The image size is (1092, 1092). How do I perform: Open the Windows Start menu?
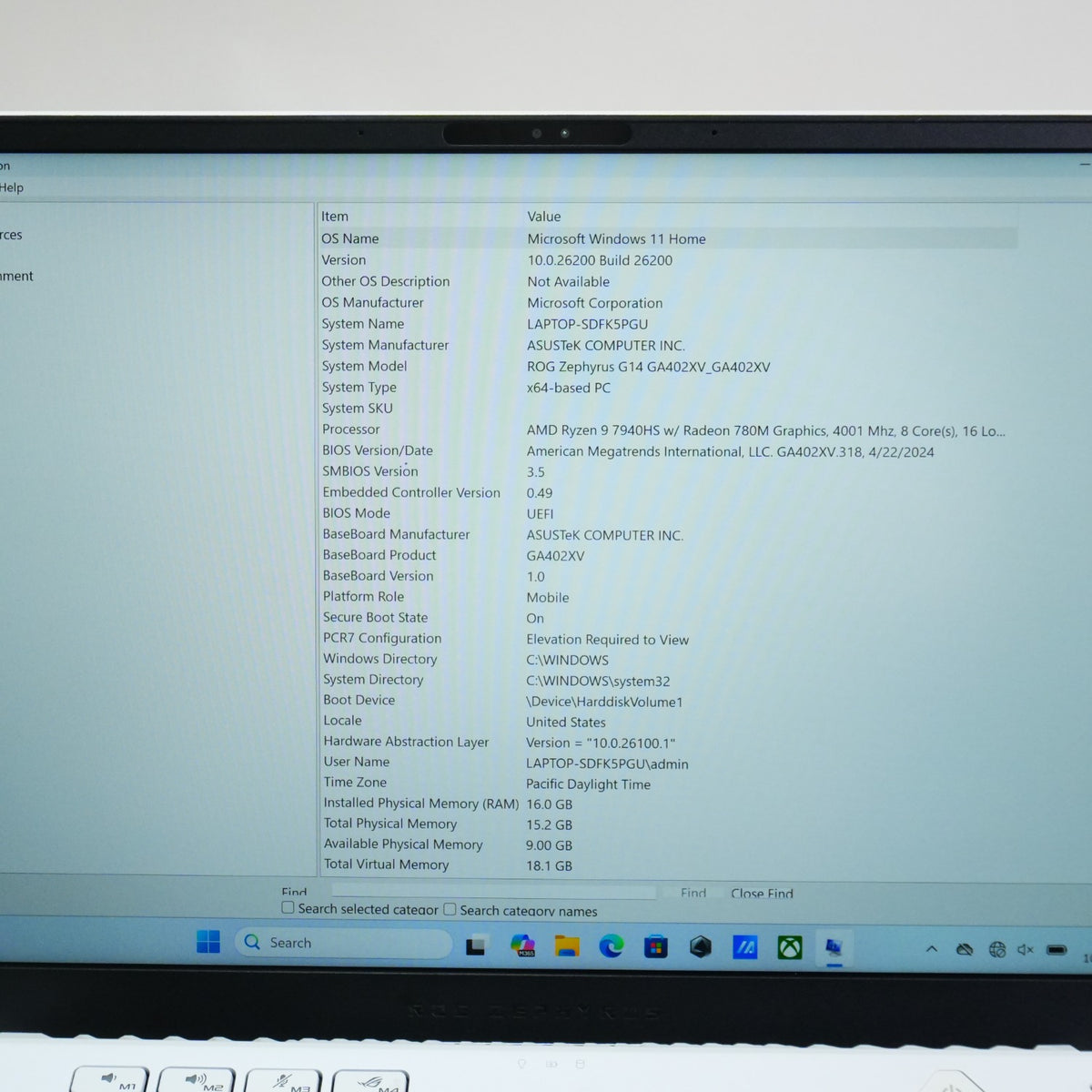(x=208, y=943)
